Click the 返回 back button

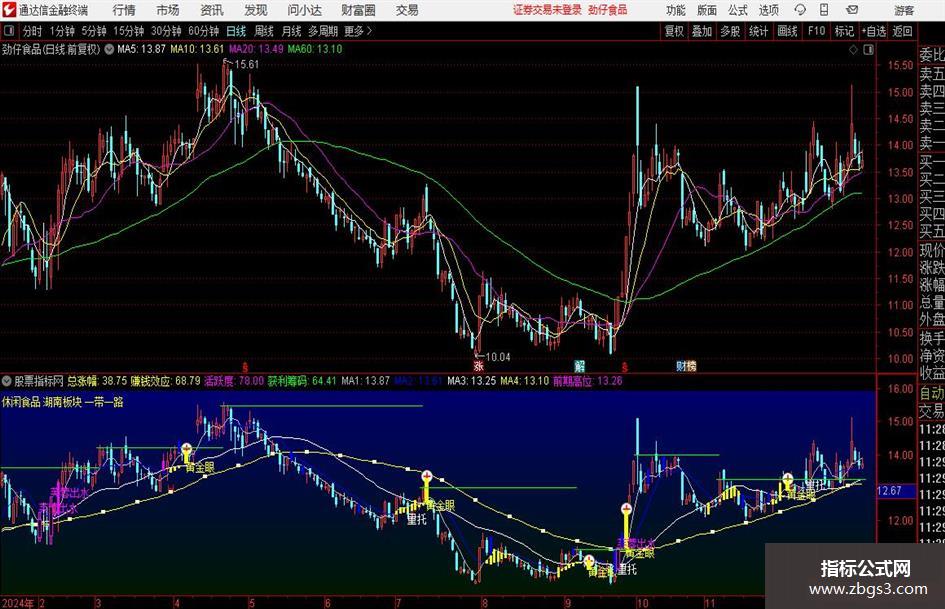[x=902, y=31]
